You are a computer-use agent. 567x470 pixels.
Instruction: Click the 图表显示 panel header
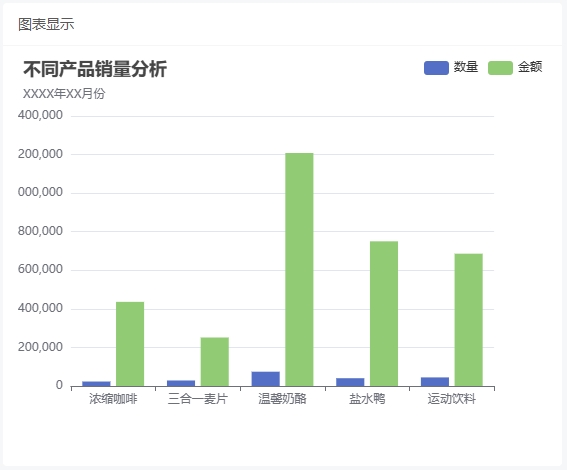click(x=46, y=25)
